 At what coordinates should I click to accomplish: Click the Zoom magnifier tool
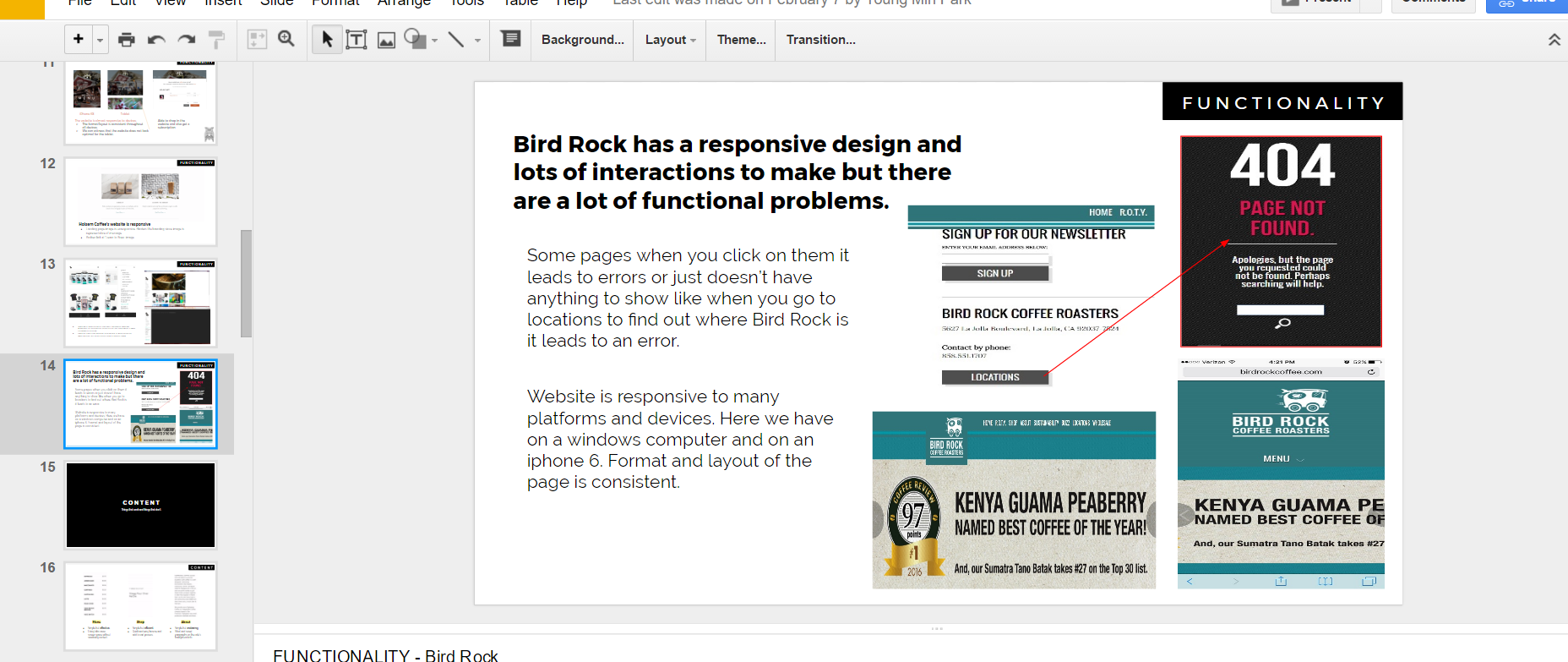click(x=286, y=39)
